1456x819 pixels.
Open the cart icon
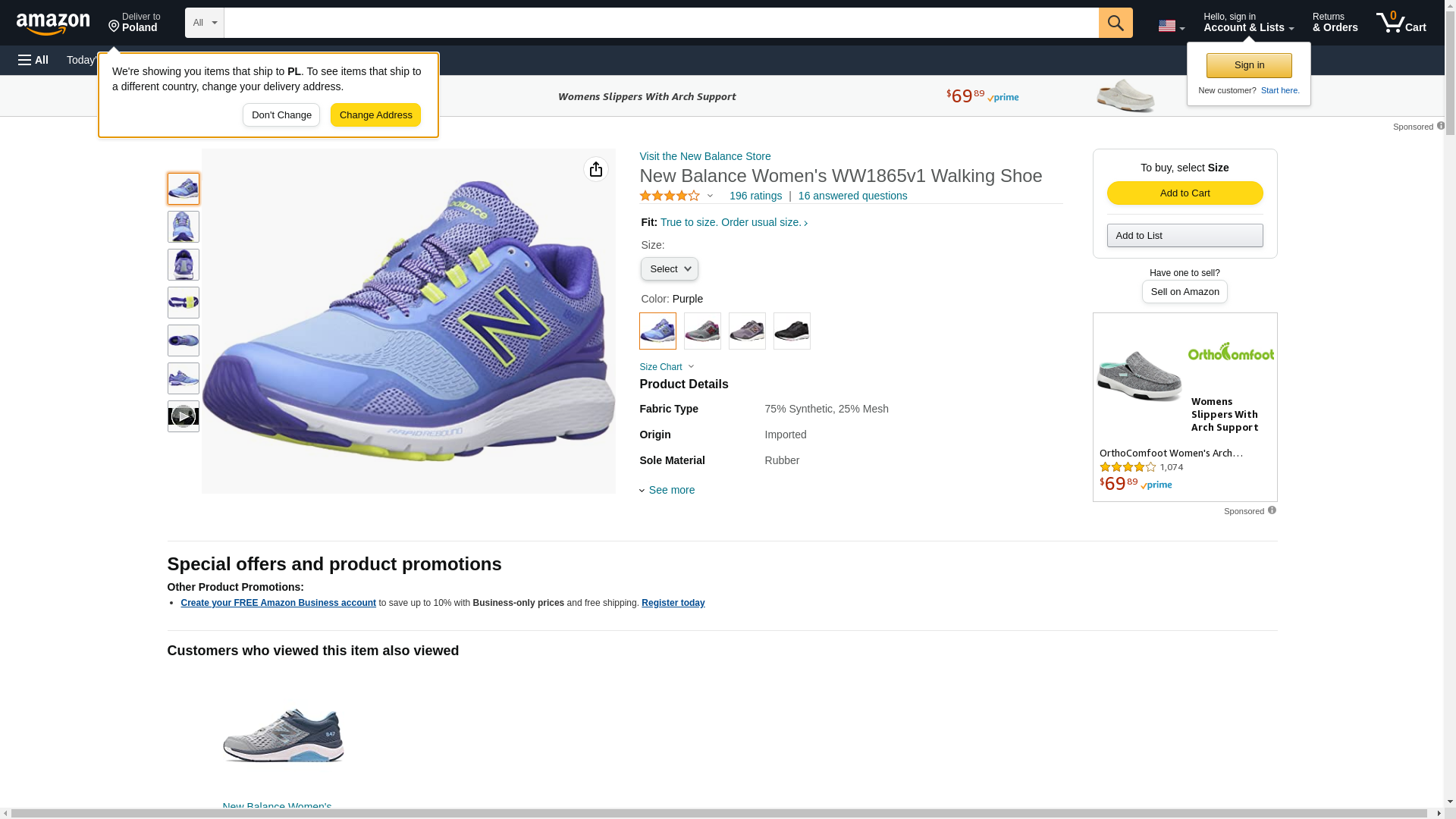[x=1401, y=23]
